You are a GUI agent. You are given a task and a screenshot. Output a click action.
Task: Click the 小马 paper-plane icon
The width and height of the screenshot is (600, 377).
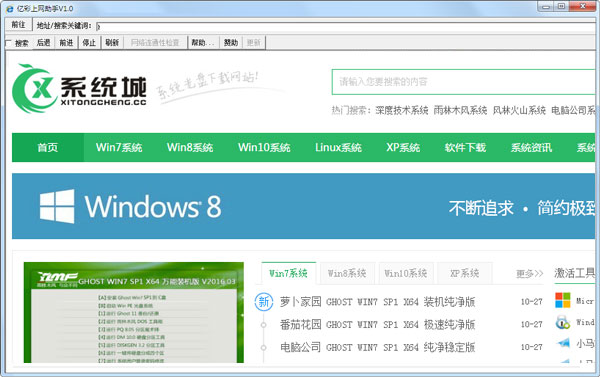(563, 343)
